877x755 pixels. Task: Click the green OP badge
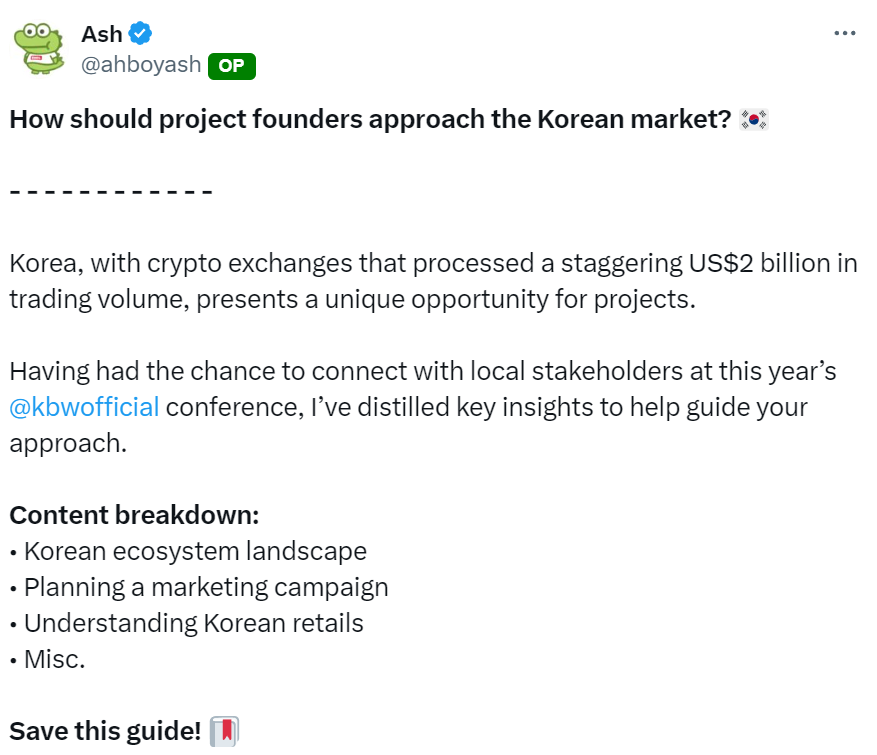(x=232, y=66)
